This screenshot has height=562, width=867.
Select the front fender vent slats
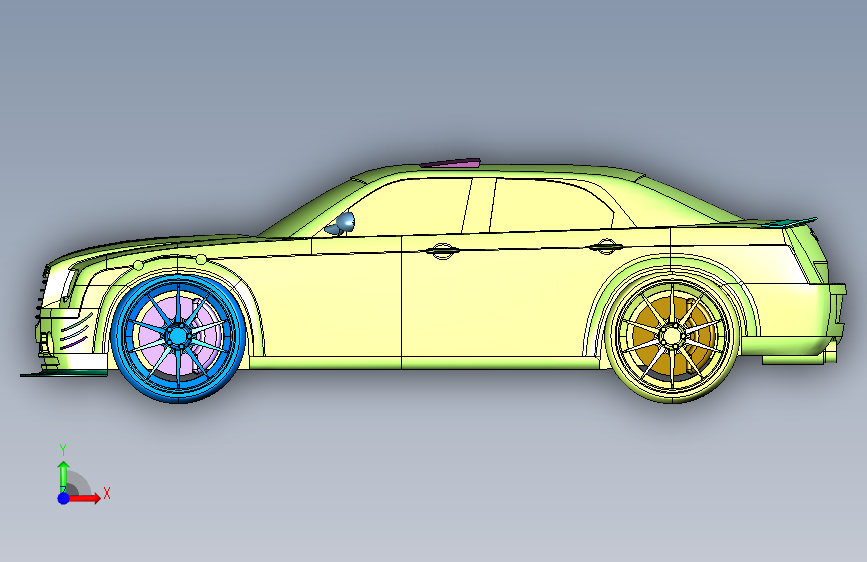[76, 331]
